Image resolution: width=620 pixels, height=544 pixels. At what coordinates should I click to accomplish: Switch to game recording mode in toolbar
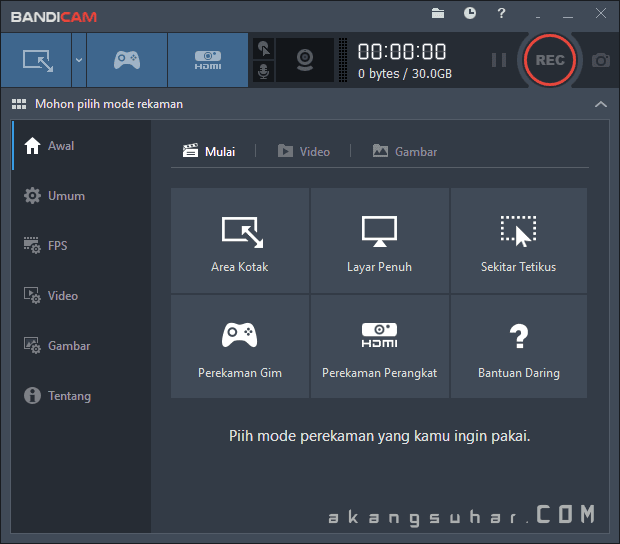click(127, 60)
